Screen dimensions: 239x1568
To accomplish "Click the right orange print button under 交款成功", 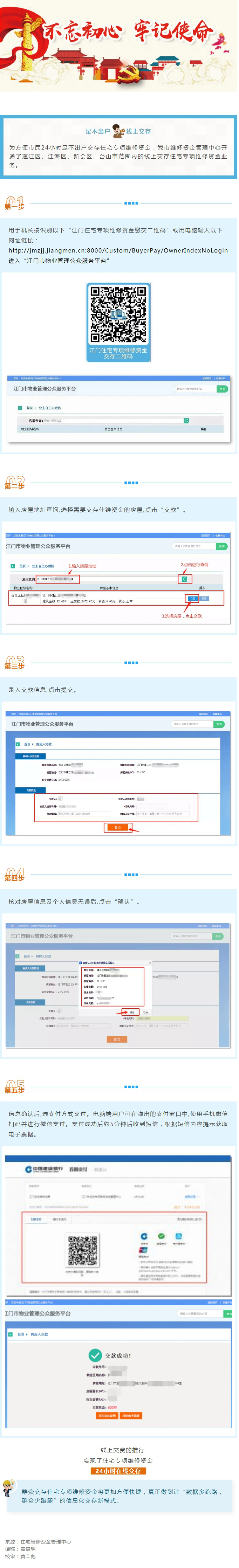I will point(130,1415).
